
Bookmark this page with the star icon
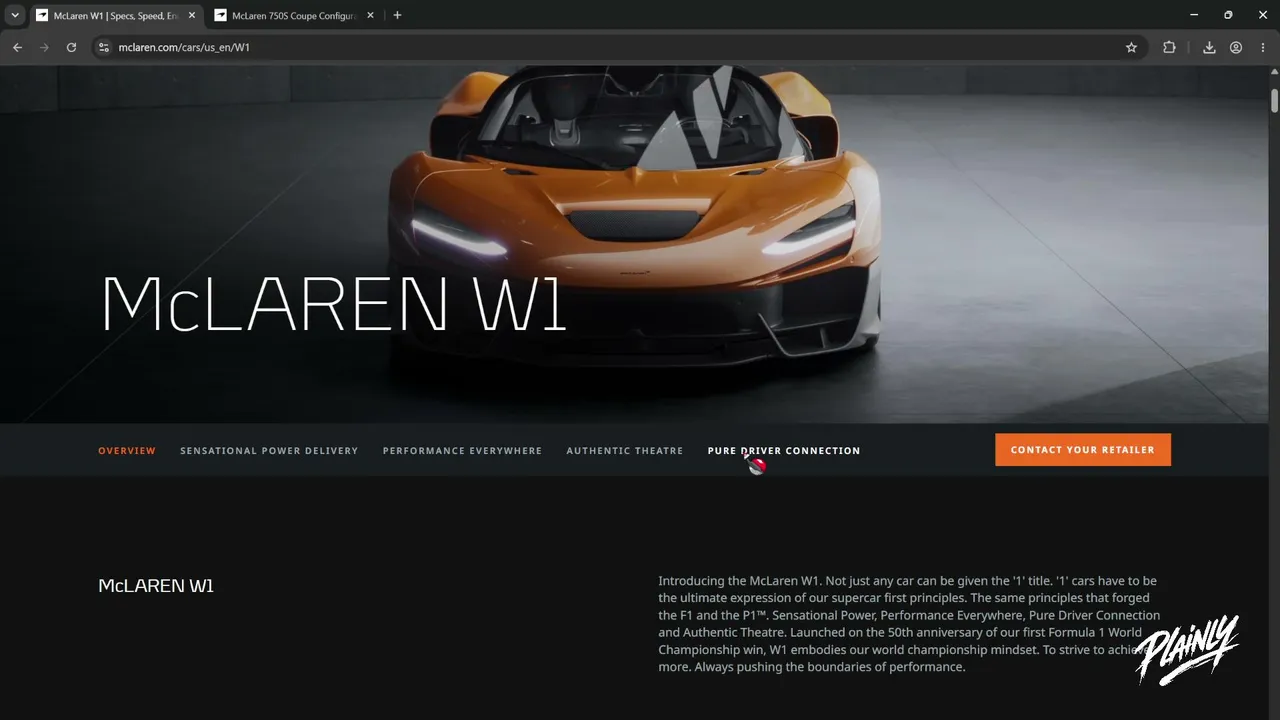click(1131, 47)
